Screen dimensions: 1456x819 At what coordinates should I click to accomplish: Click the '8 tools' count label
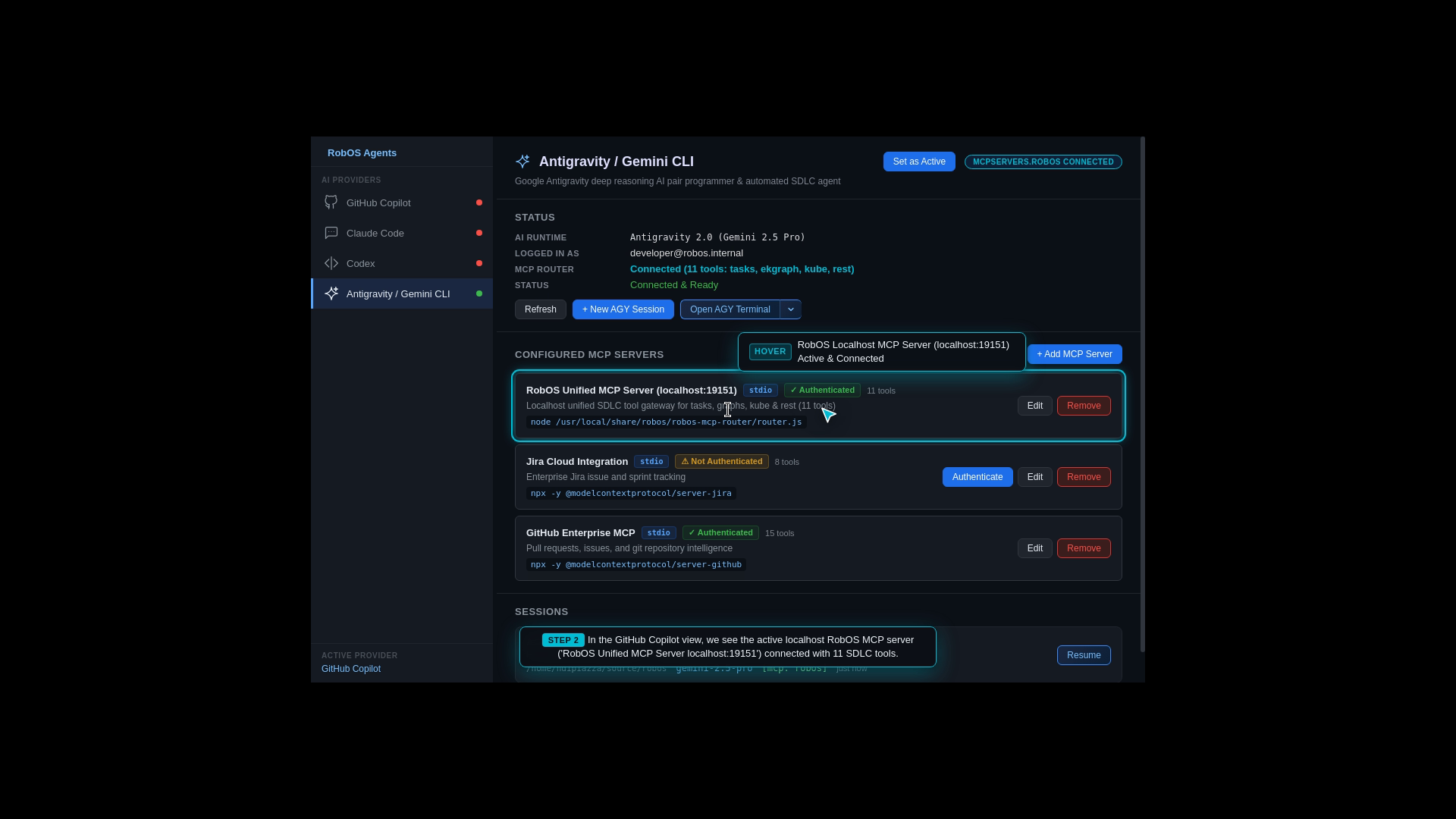click(787, 462)
